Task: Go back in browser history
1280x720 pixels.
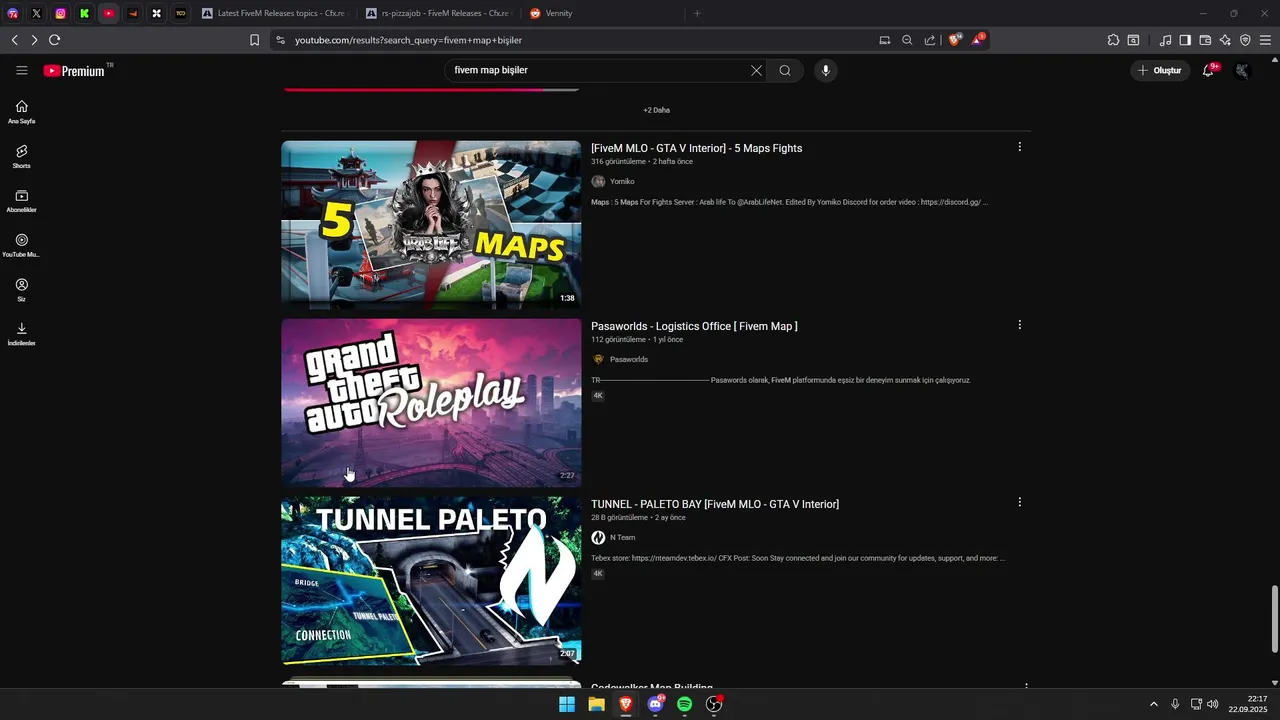Action: (x=14, y=40)
